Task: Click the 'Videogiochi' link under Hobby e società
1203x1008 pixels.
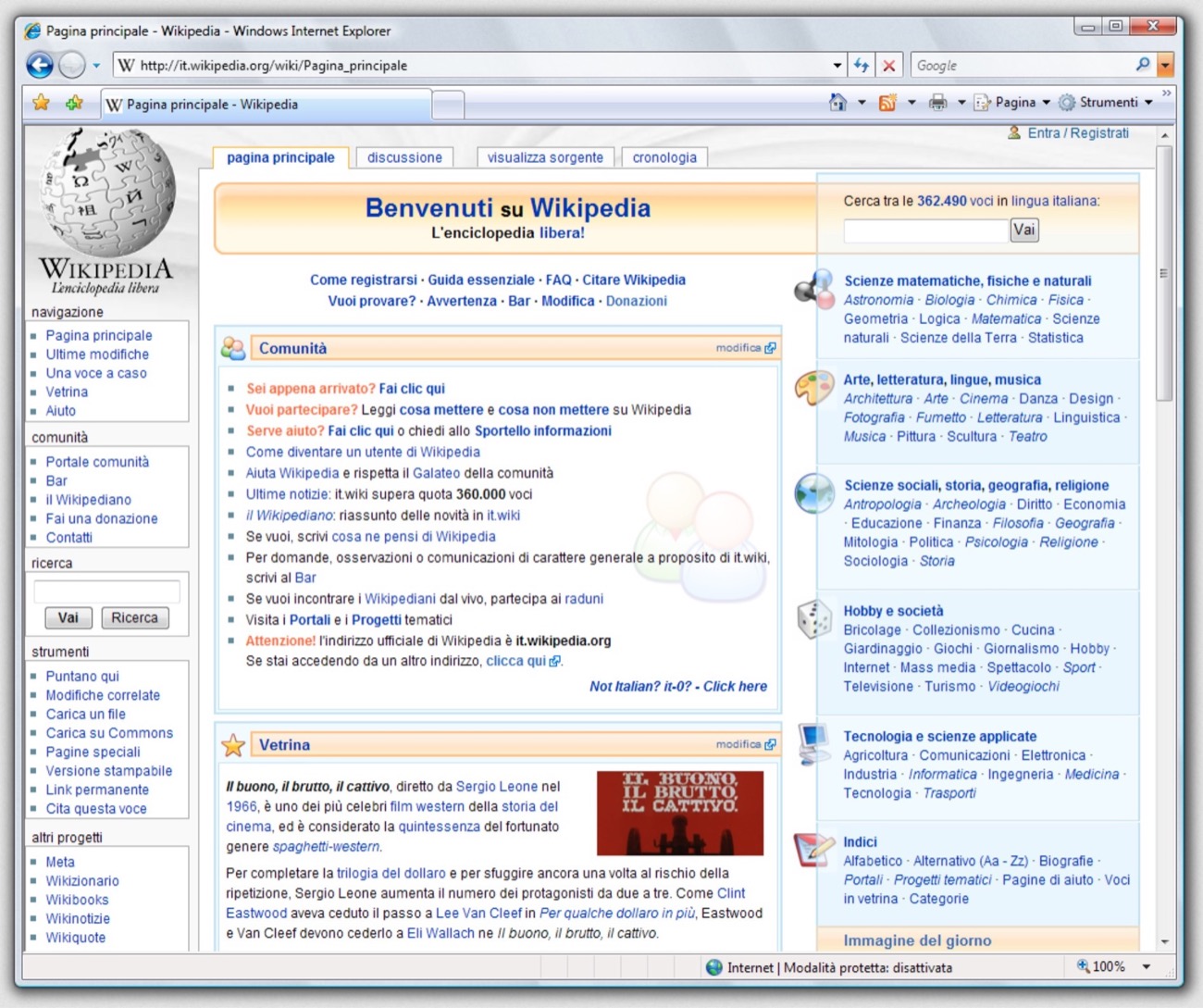Action: 1023,686
